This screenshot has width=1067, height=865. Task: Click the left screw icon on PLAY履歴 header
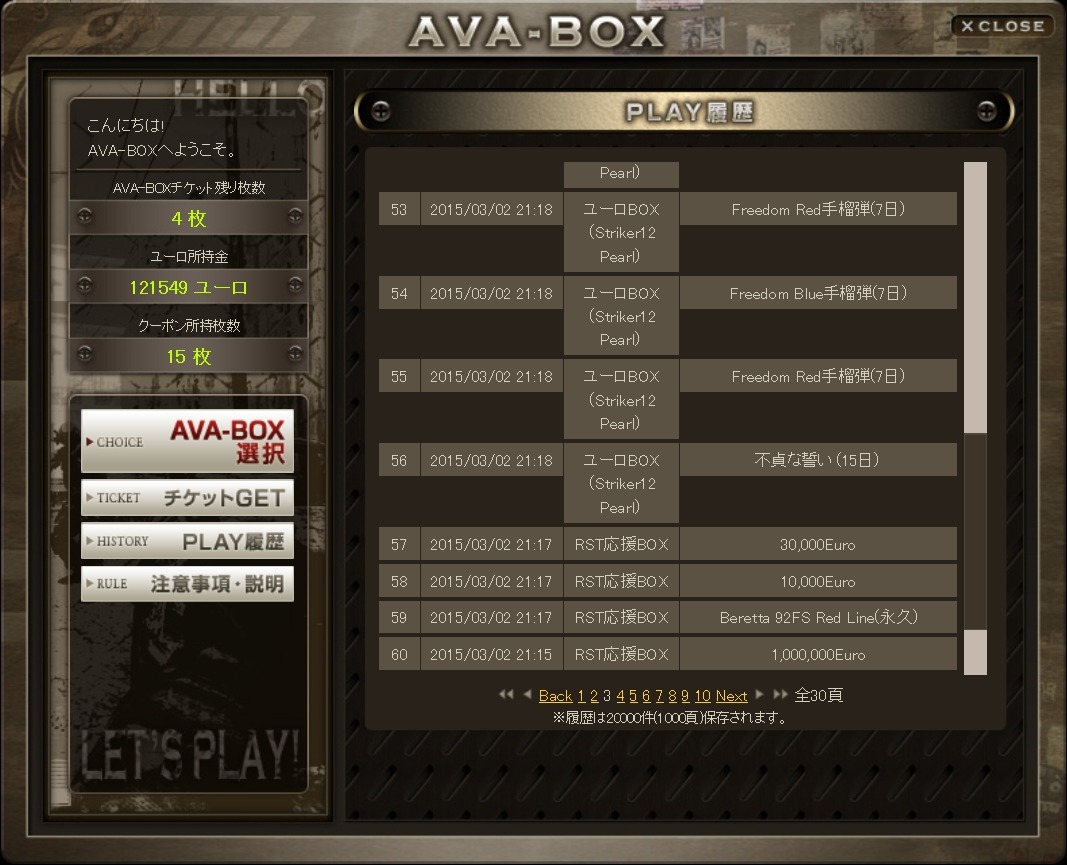click(x=381, y=111)
